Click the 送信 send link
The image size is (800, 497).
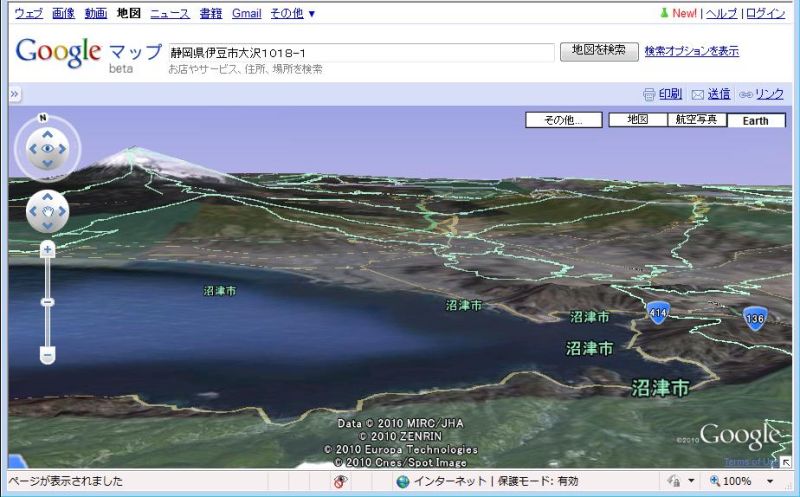719,94
